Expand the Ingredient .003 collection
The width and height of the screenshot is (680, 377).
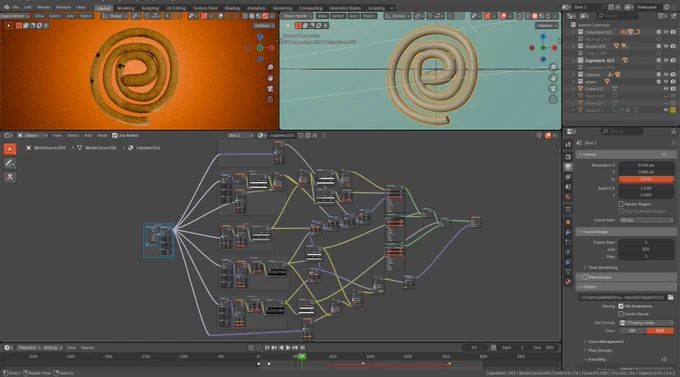click(574, 60)
